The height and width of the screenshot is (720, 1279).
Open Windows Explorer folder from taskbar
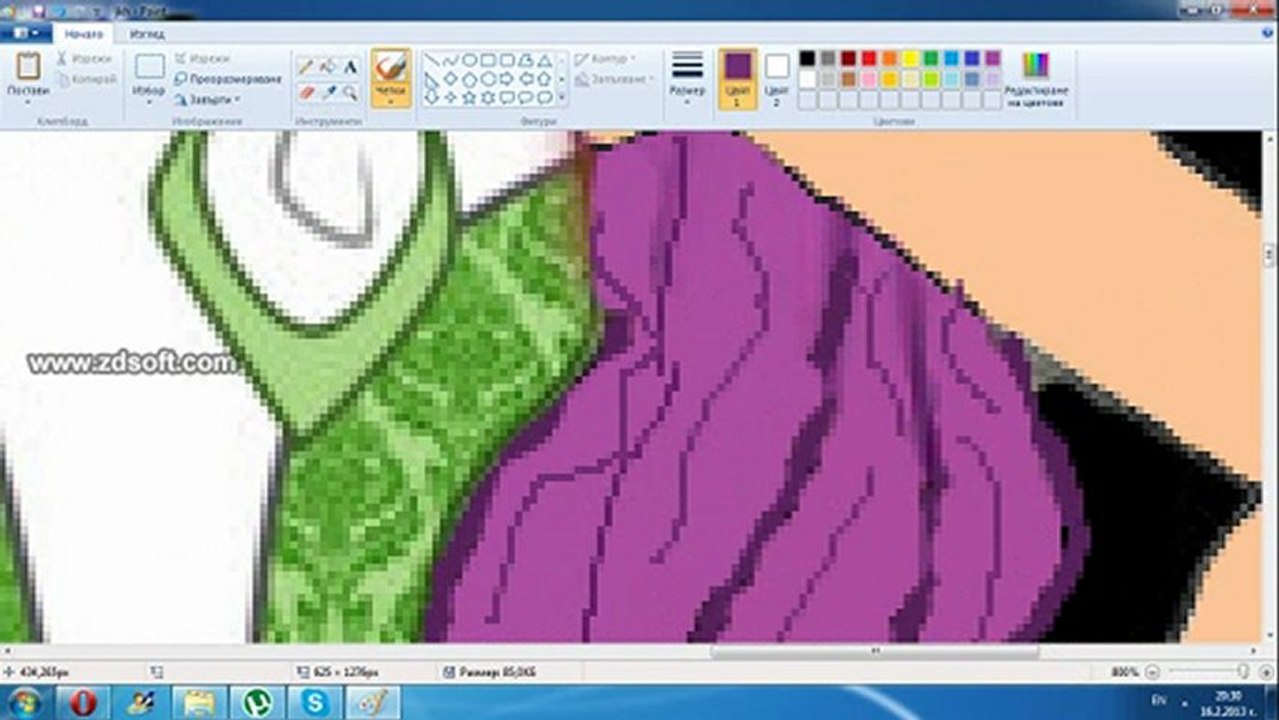[x=198, y=702]
